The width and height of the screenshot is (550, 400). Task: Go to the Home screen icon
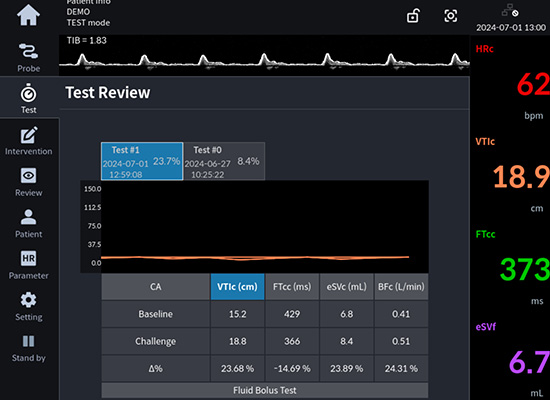click(x=28, y=15)
